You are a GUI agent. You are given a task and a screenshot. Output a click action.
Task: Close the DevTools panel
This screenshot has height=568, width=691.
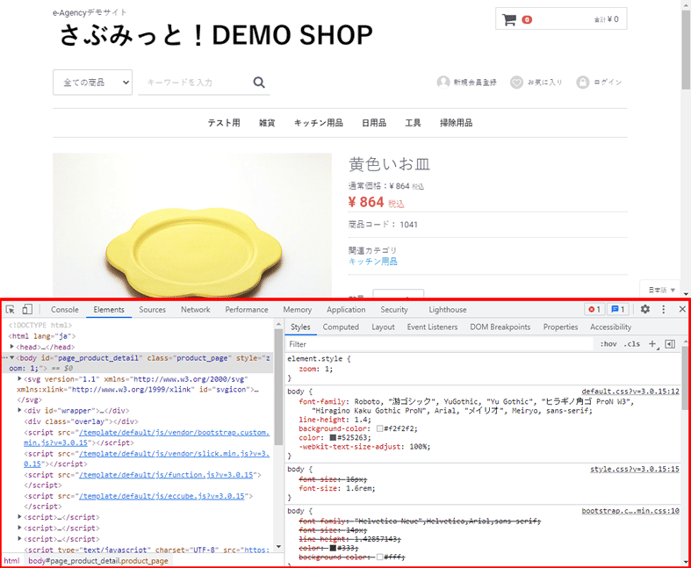tap(682, 309)
